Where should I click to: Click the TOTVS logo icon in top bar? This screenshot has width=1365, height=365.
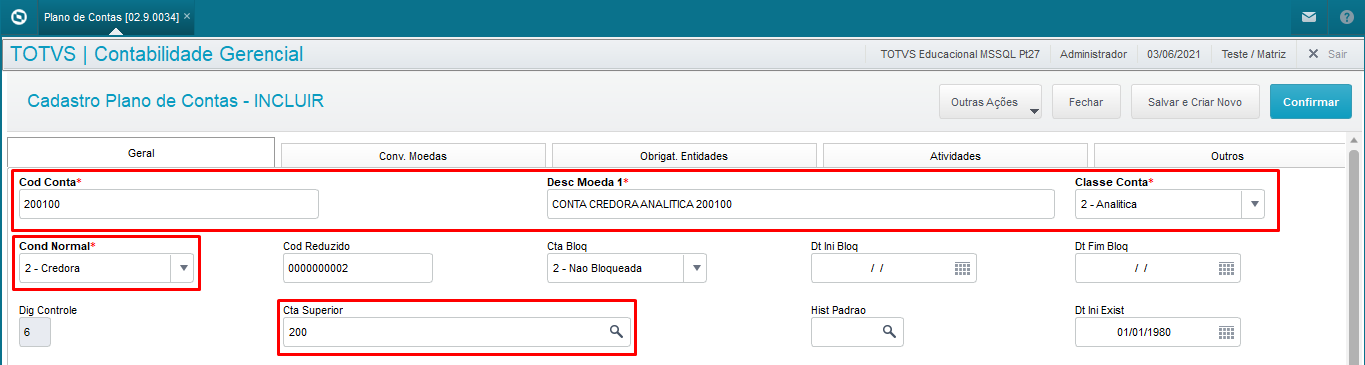[18, 17]
